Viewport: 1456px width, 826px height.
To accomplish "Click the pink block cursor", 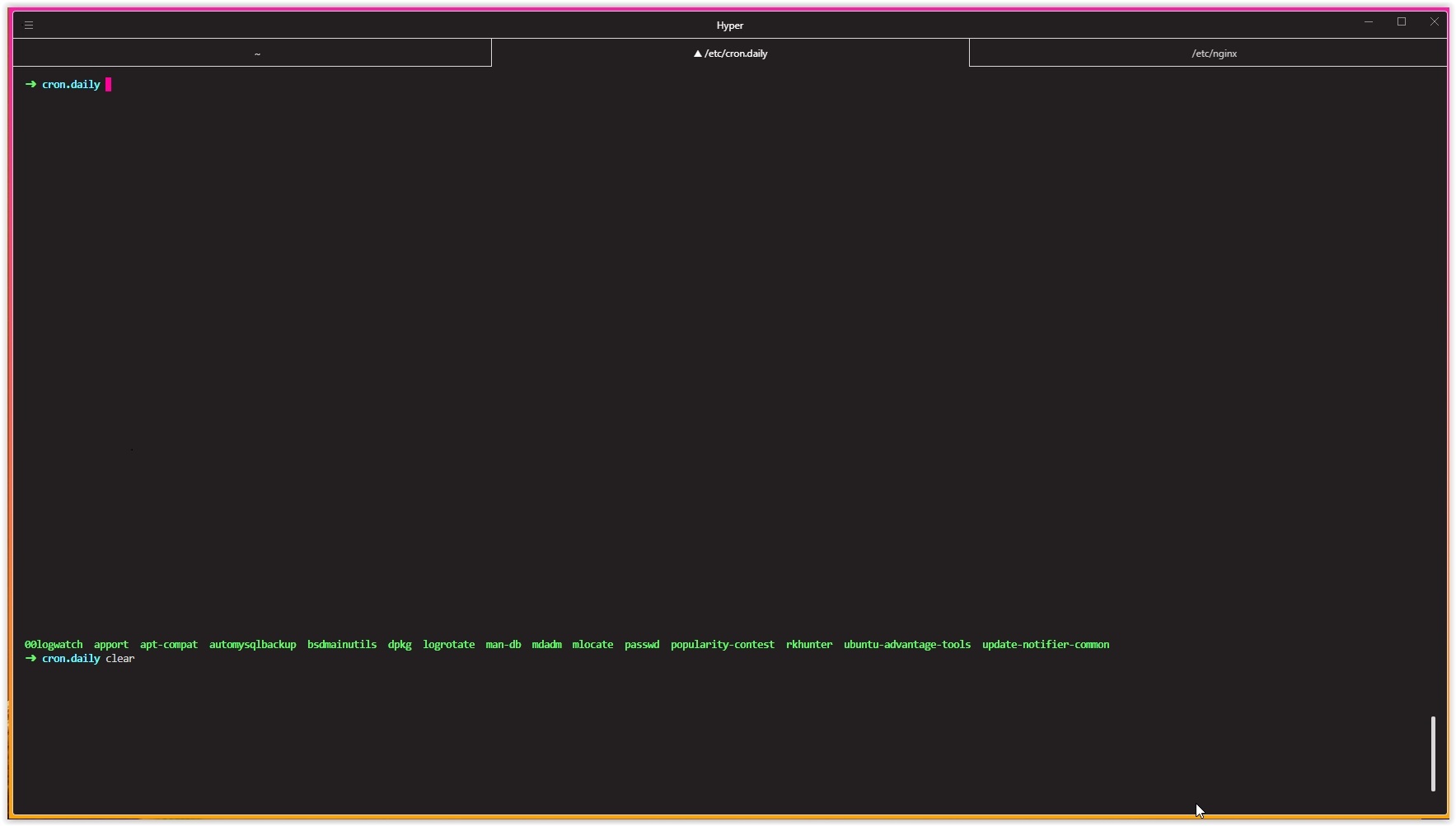I will coord(108,84).
